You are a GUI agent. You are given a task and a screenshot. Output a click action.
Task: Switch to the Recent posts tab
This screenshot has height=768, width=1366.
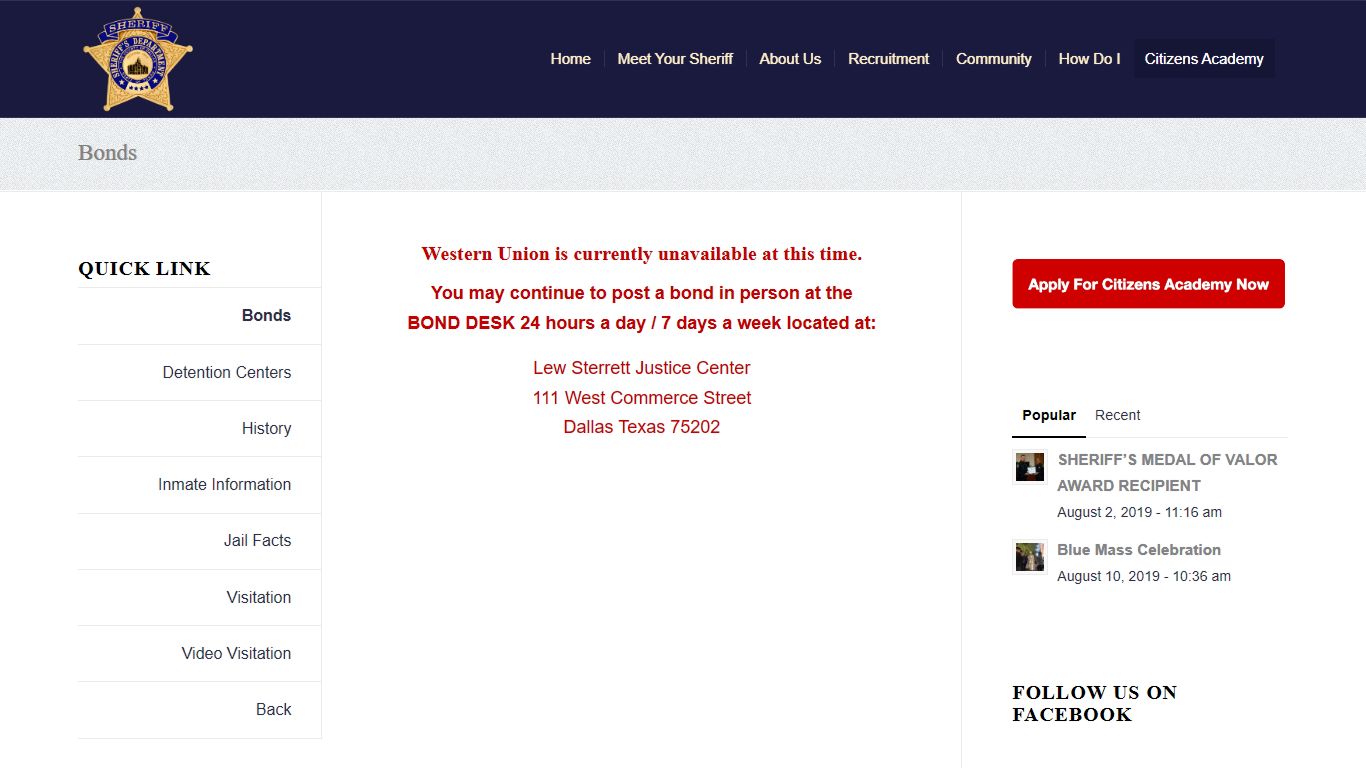click(1118, 415)
